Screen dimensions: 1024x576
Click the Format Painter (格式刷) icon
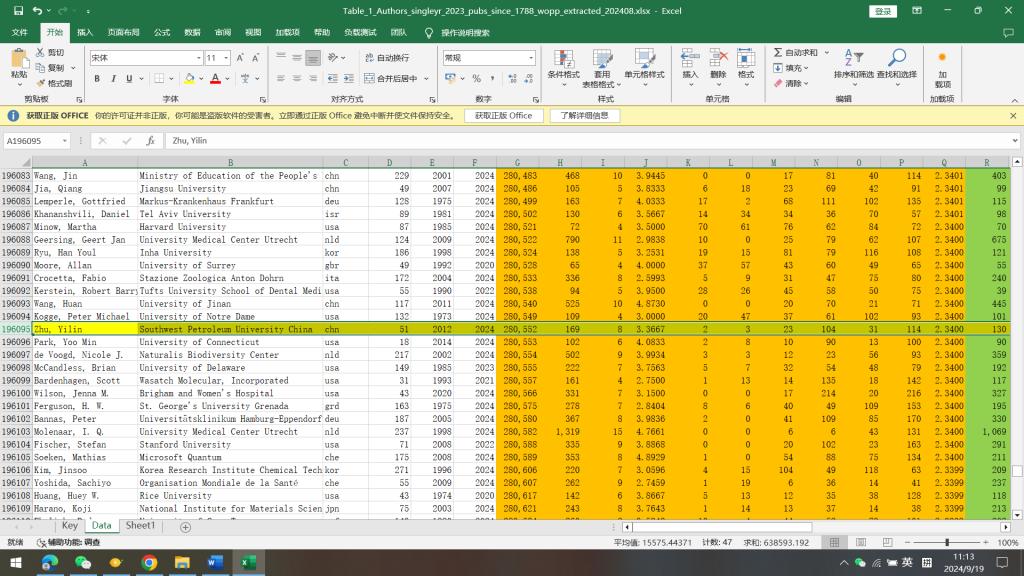pos(41,83)
